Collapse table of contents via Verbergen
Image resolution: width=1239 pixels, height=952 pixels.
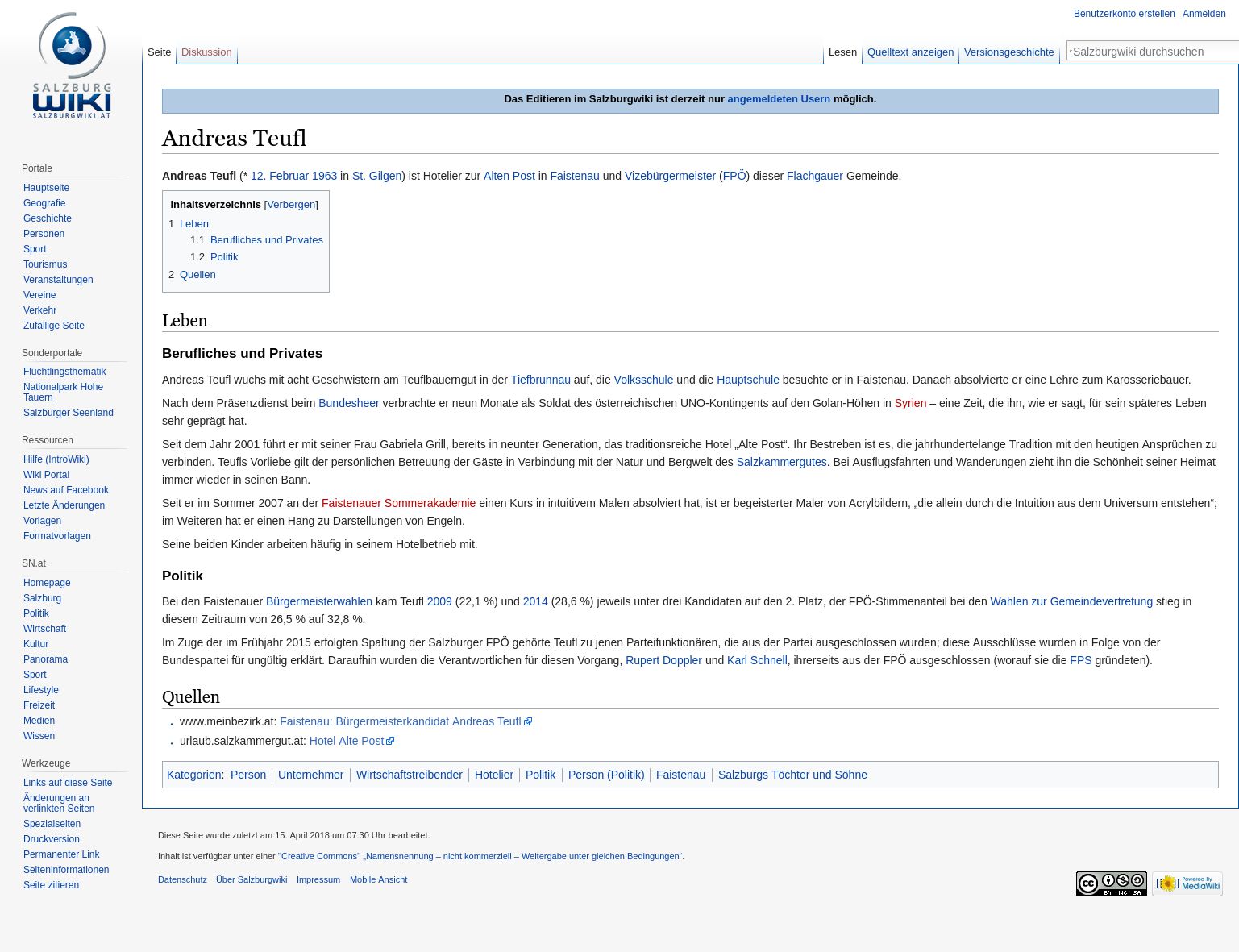[291, 205]
